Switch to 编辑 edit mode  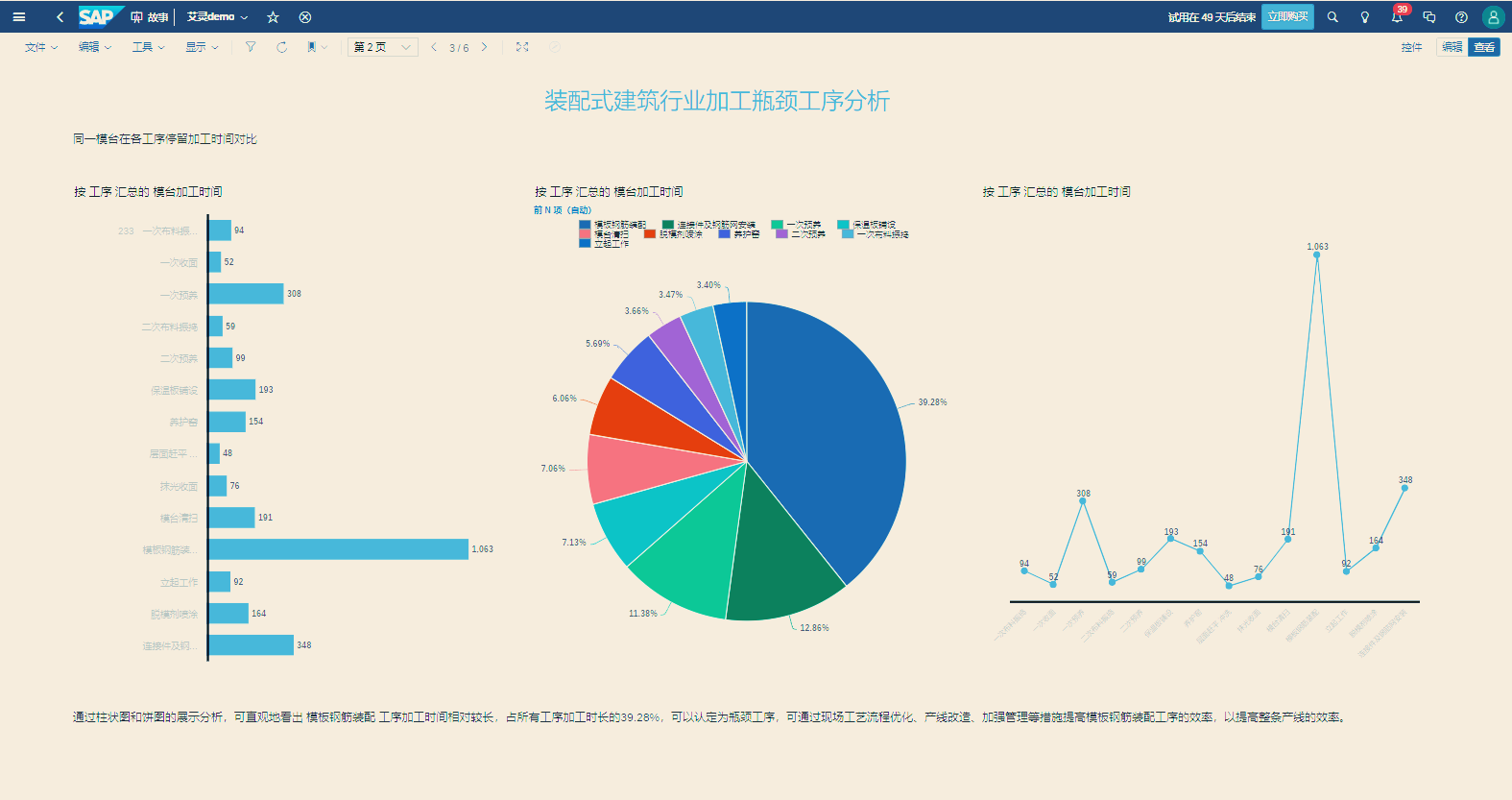pyautogui.click(x=1452, y=47)
